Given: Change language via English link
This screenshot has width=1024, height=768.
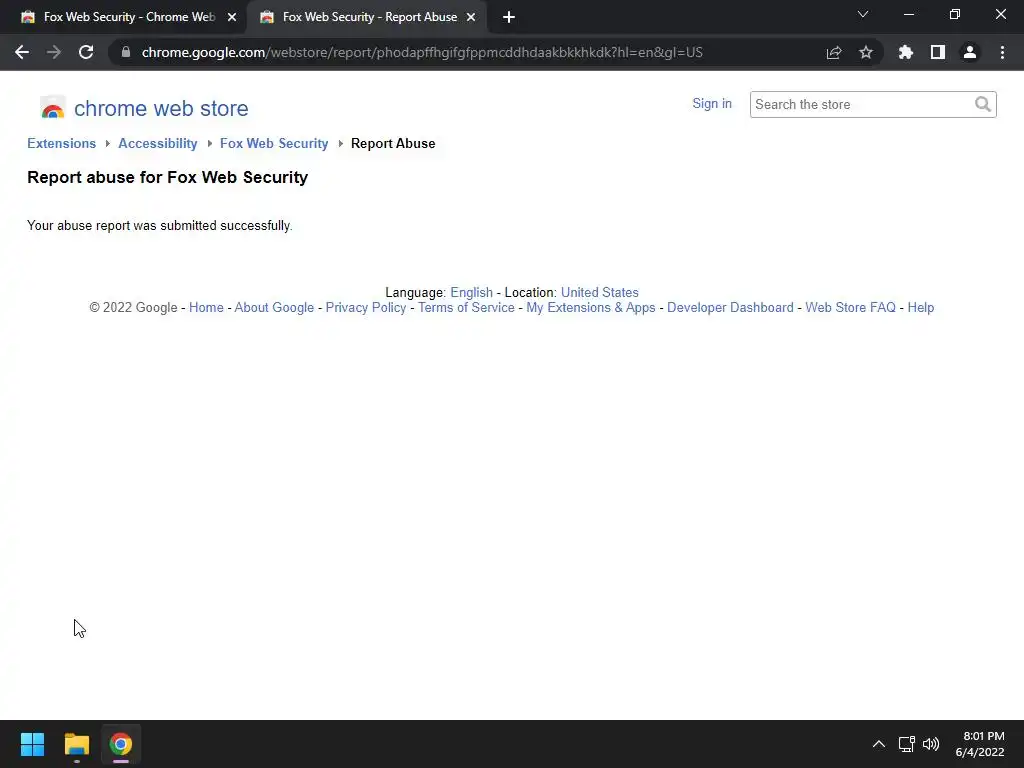Looking at the screenshot, I should (472, 293).
